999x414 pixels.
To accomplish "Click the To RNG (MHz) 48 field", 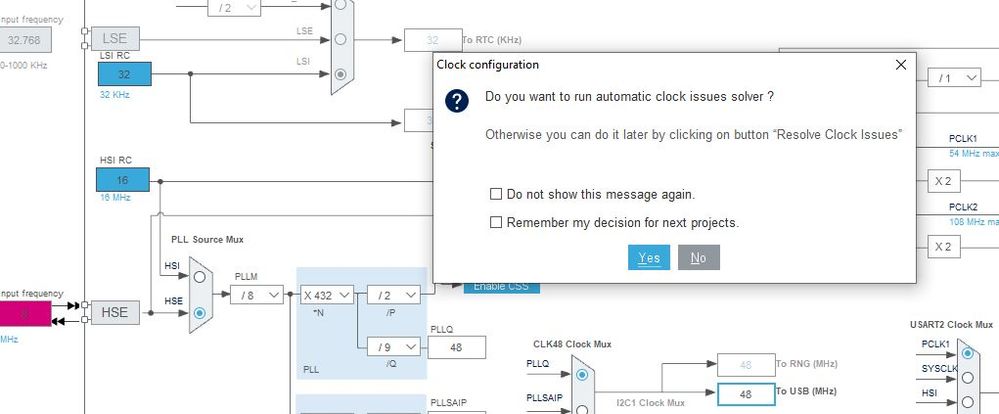I will tap(746, 365).
